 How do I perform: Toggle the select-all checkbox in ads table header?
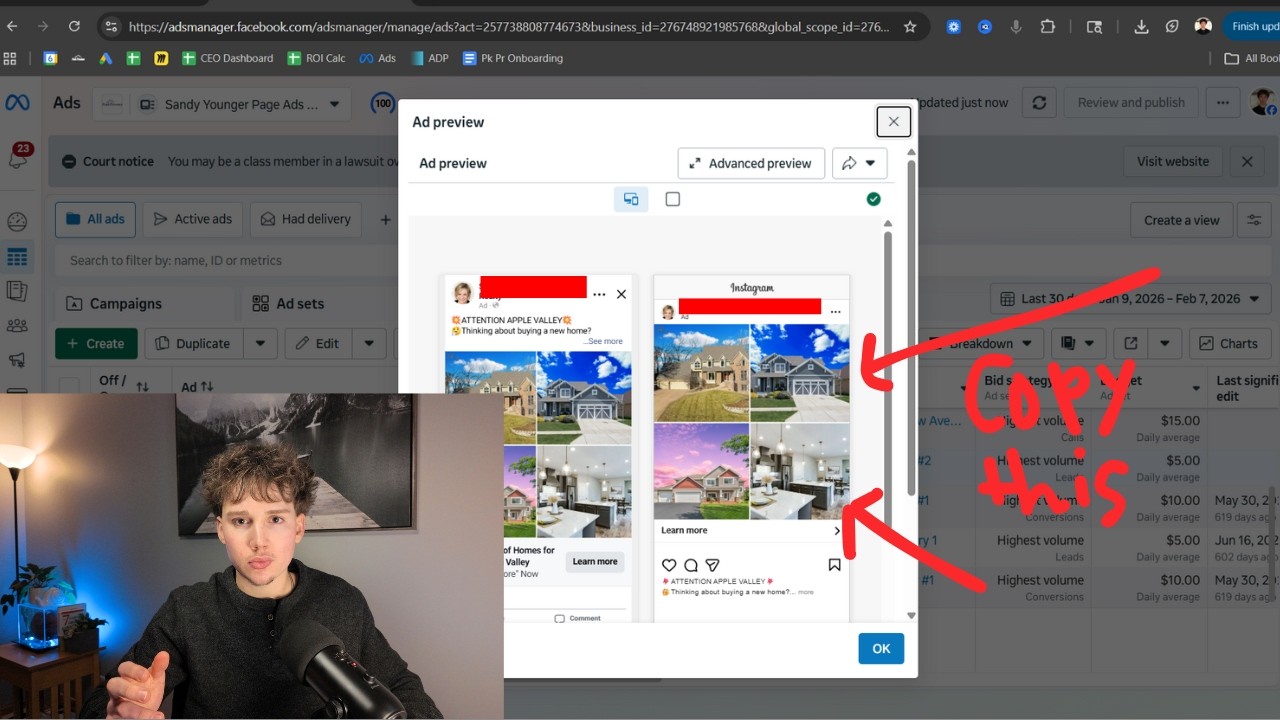click(69, 386)
